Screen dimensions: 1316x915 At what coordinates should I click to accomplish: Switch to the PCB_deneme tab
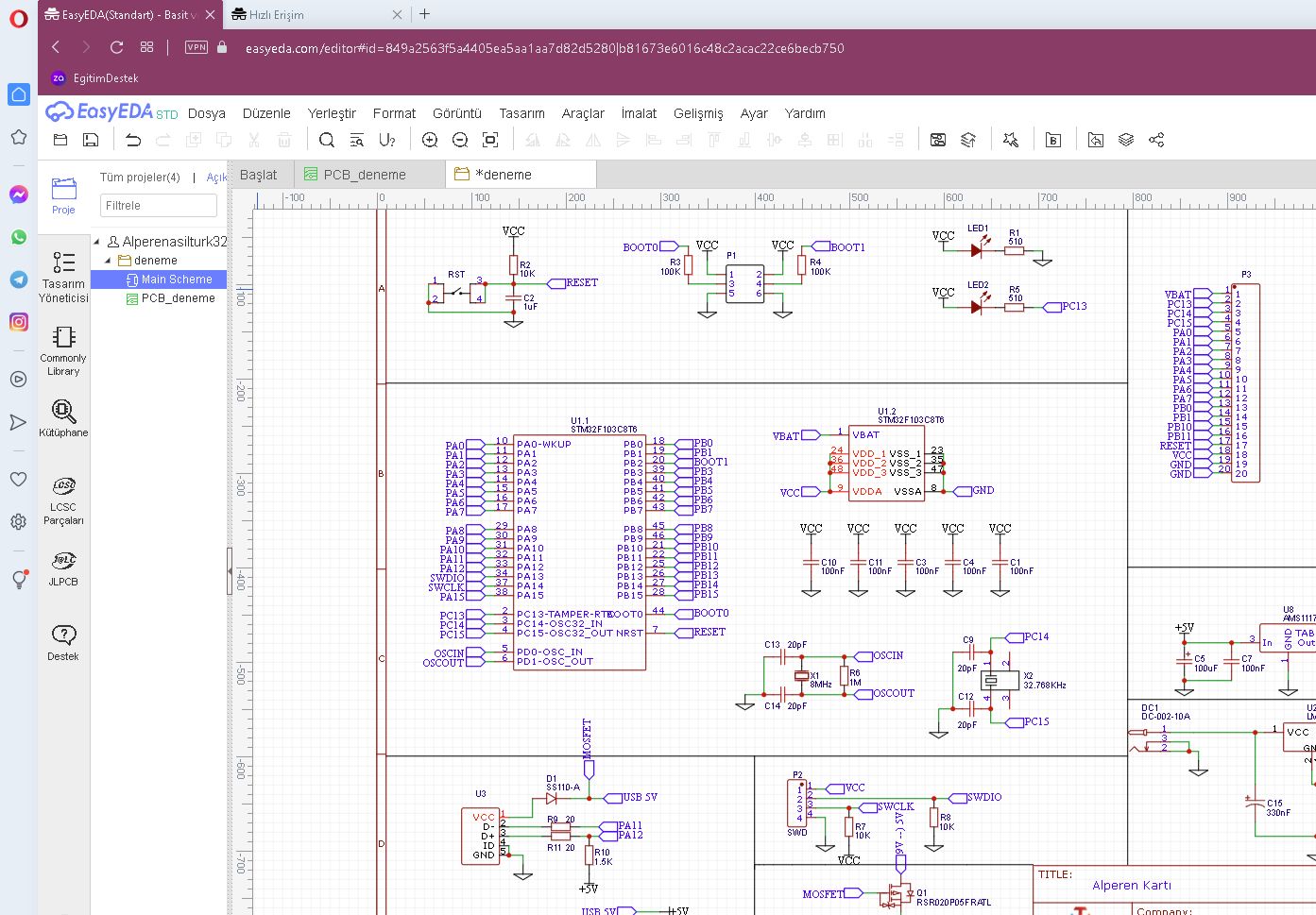point(364,175)
